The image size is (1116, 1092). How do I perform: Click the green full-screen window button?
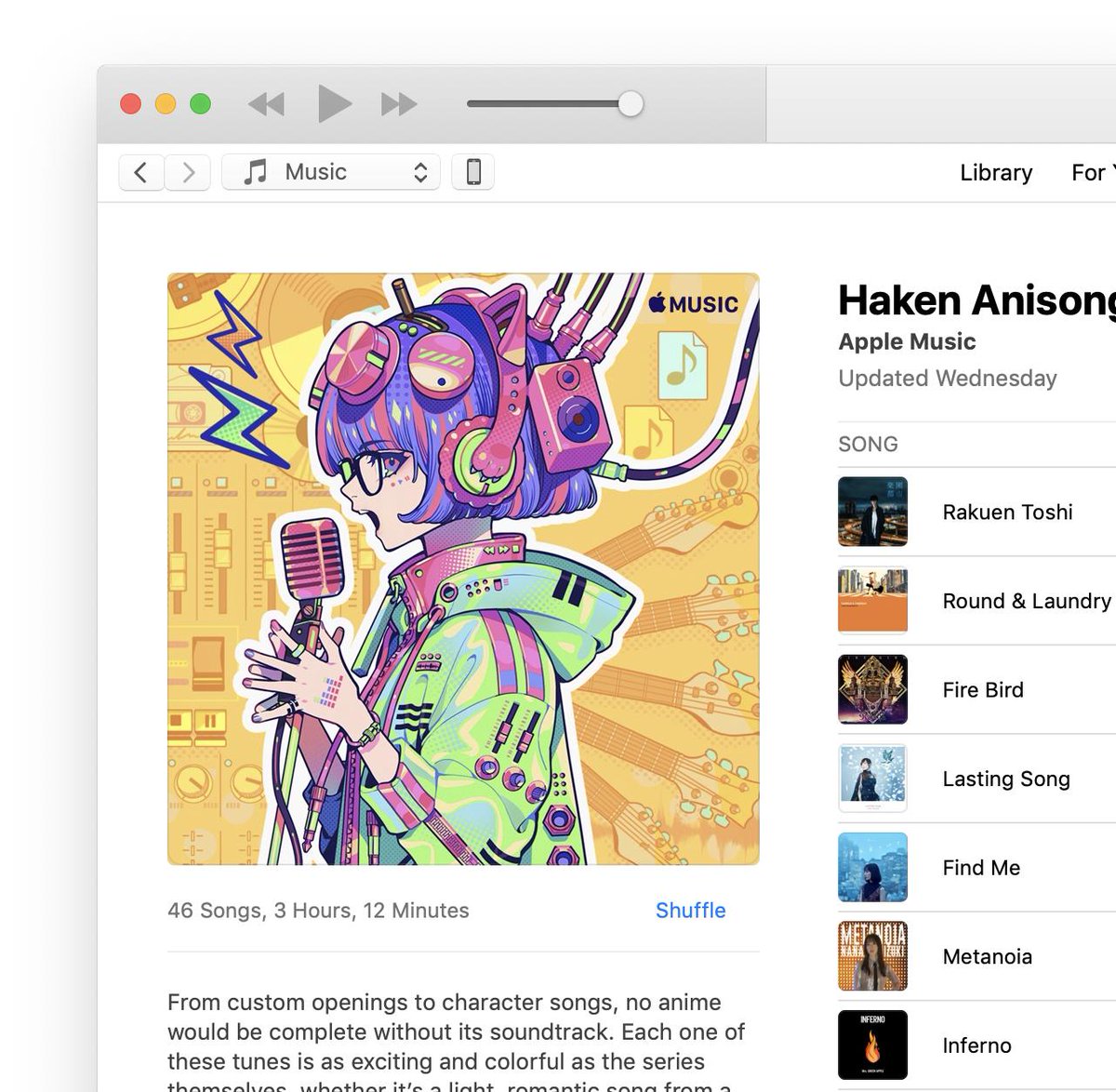pyautogui.click(x=200, y=104)
